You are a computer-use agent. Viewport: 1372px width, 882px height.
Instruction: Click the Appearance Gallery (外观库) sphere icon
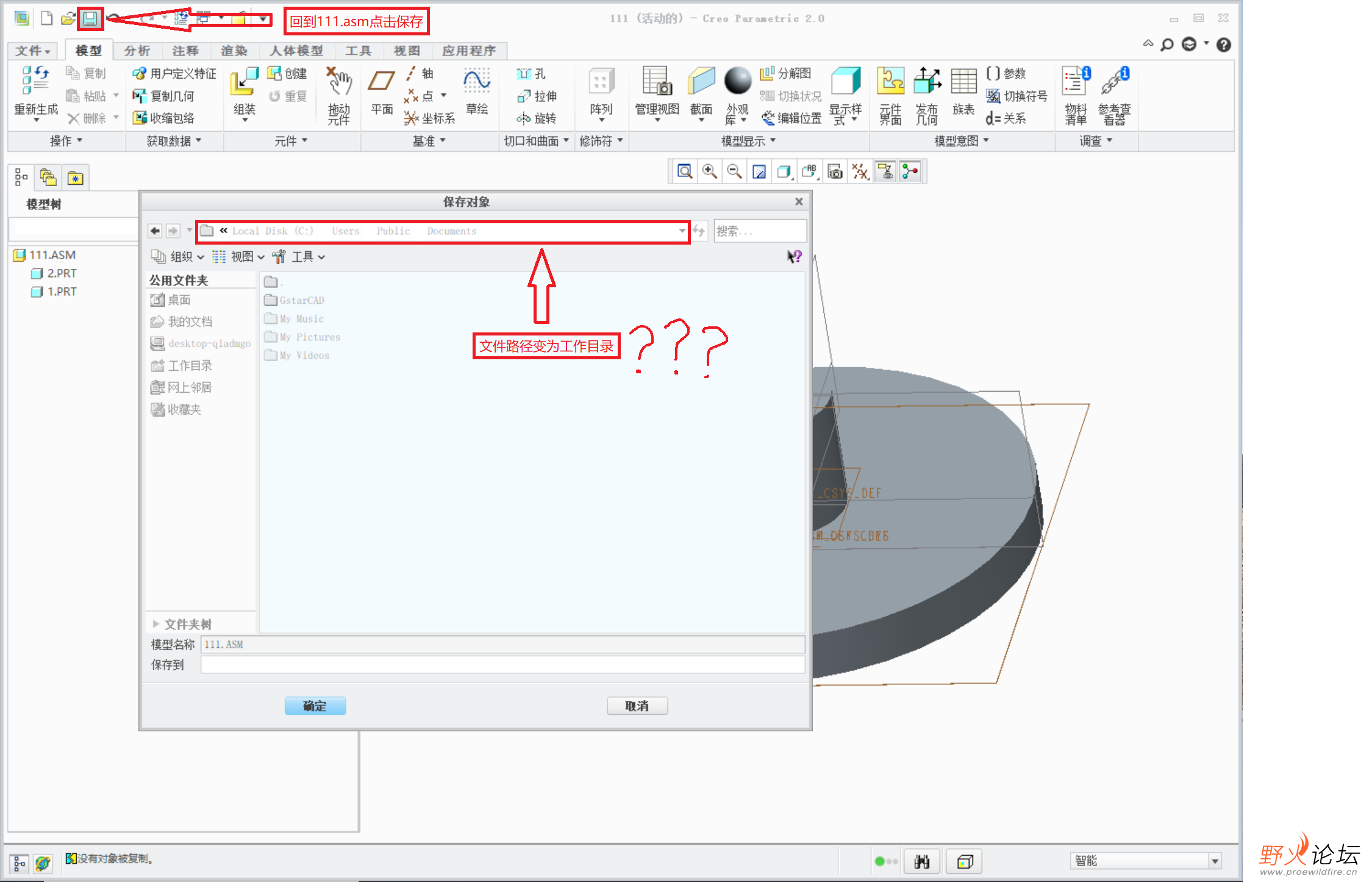coord(737,81)
